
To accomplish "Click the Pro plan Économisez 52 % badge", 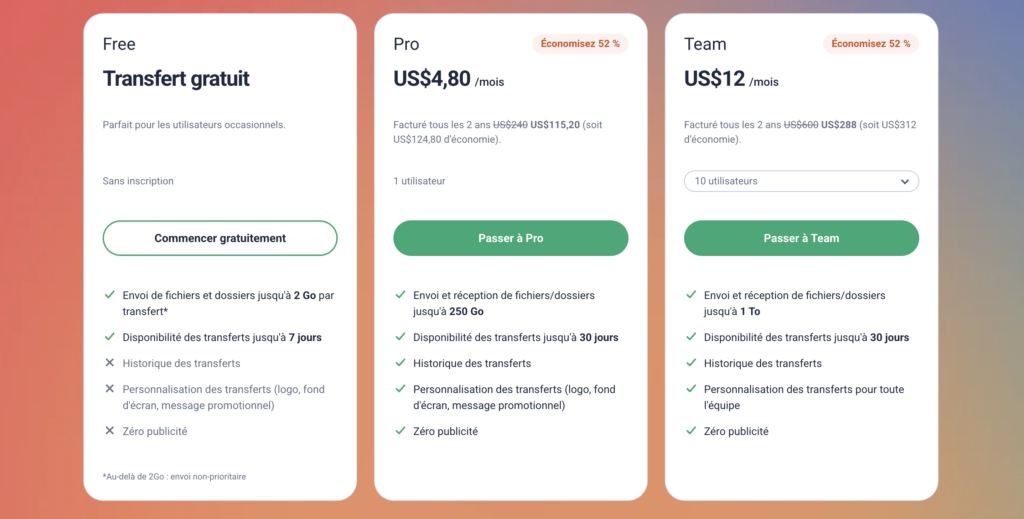I will 580,43.
